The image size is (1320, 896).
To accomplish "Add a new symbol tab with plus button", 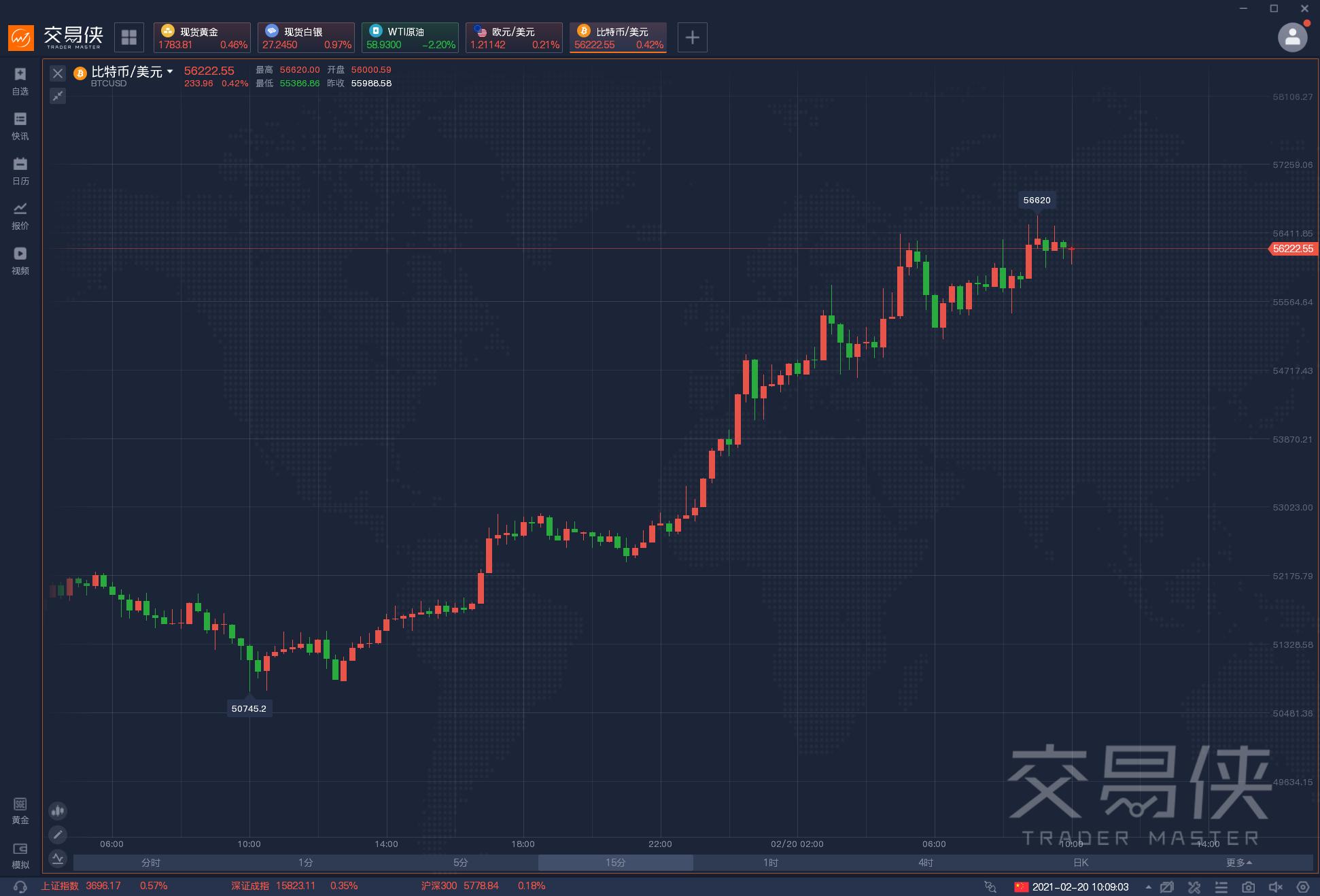I will (692, 37).
